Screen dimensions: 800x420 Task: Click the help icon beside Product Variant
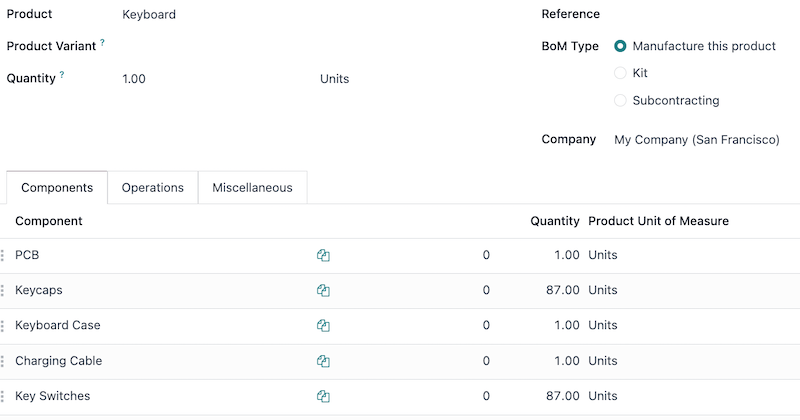point(102,43)
